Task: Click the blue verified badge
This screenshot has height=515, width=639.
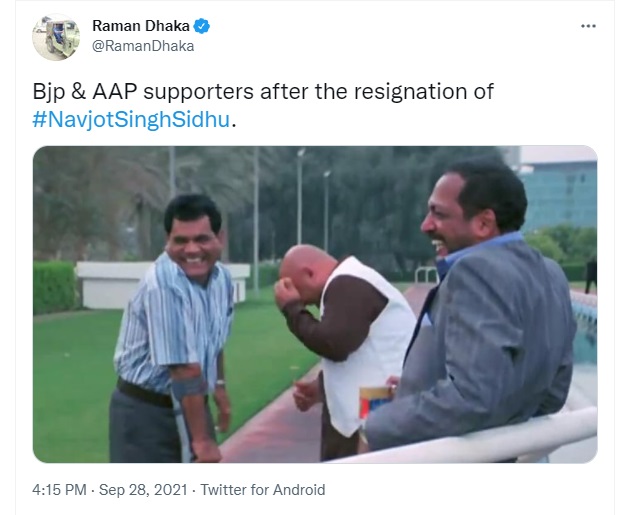Action: pyautogui.click(x=201, y=26)
